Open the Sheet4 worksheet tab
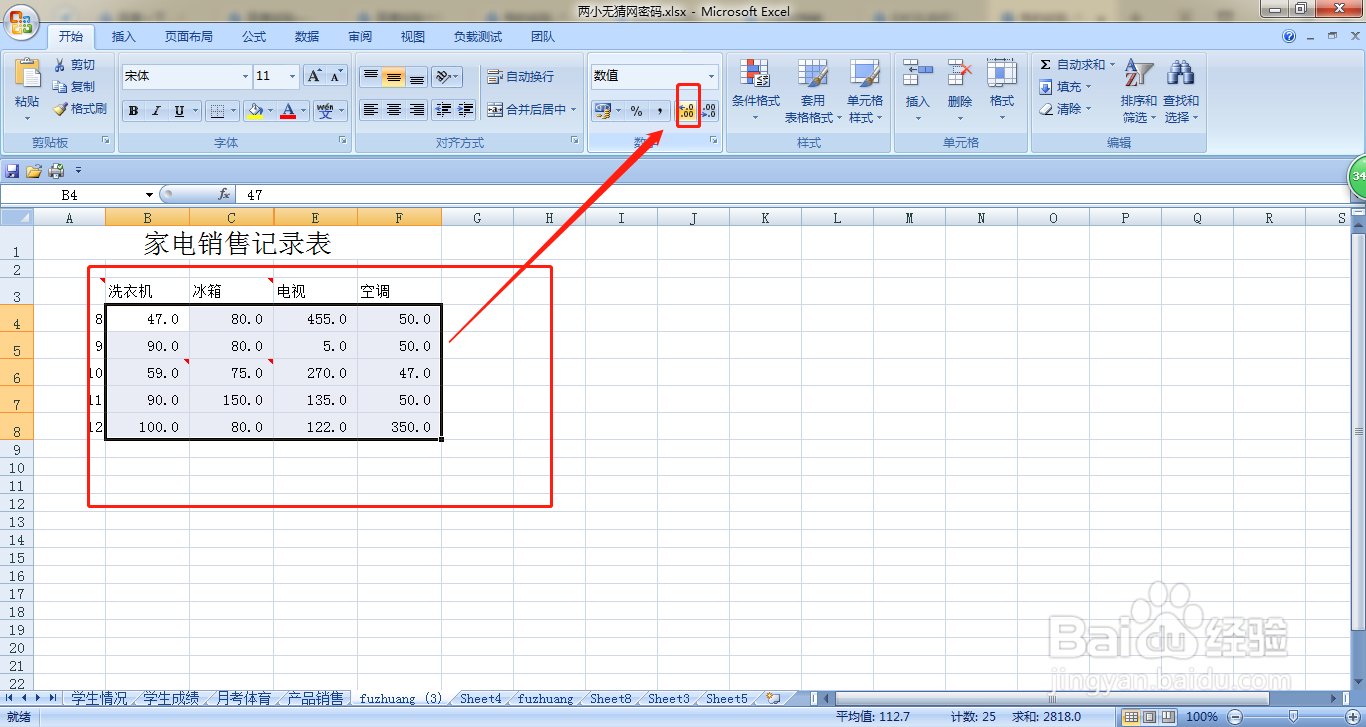 pos(481,698)
